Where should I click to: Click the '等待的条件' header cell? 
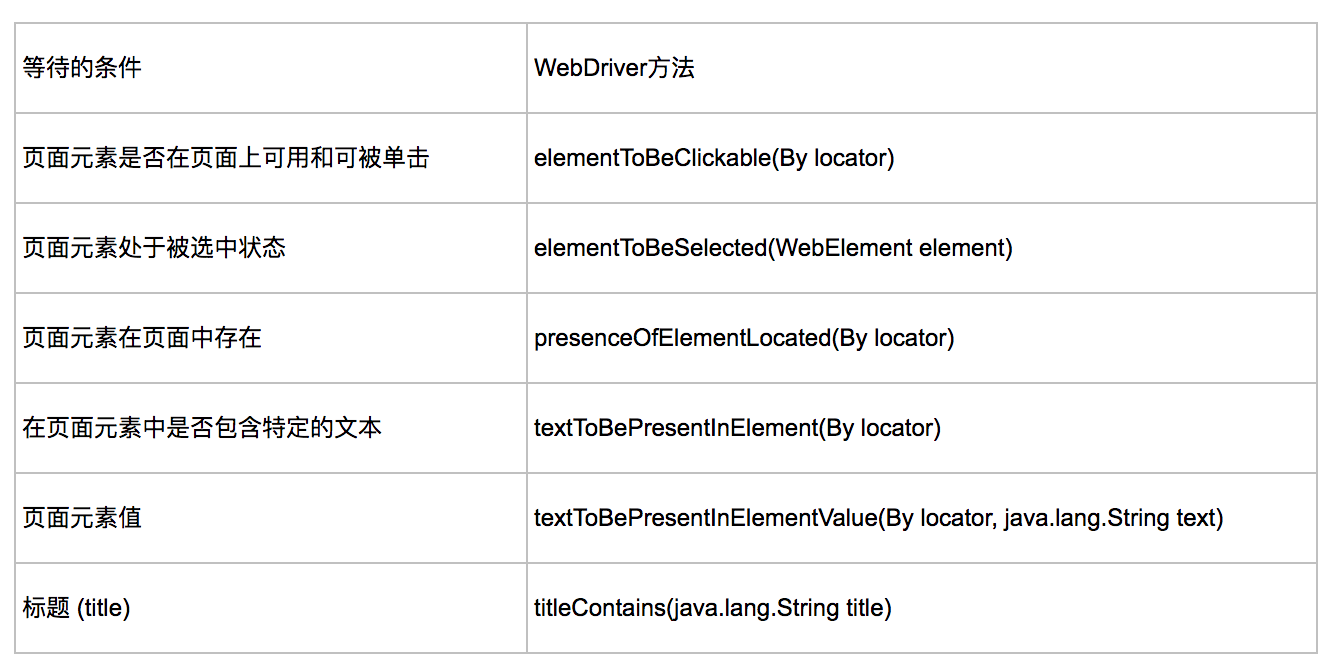(271, 68)
